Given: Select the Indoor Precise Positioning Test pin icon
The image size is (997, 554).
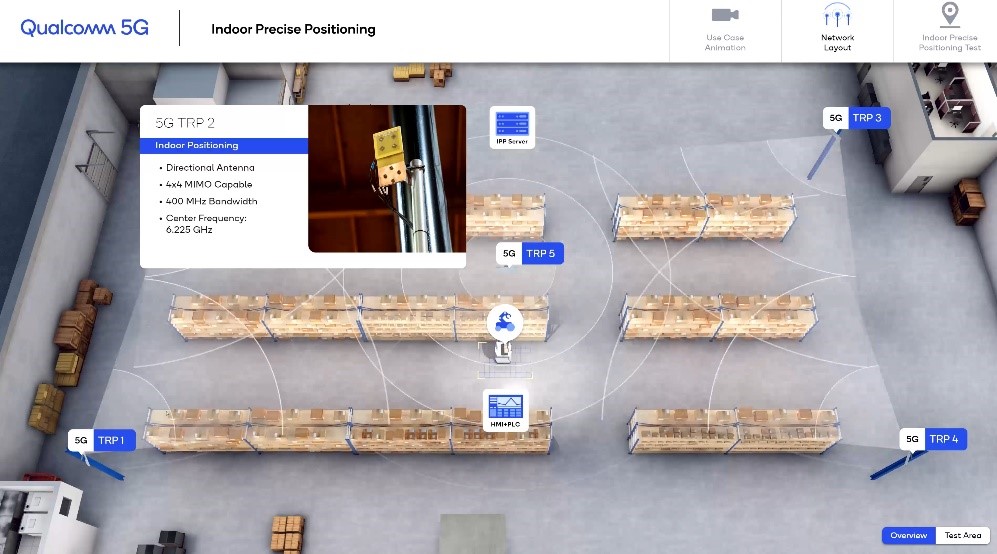Looking at the screenshot, I should (x=949, y=14).
